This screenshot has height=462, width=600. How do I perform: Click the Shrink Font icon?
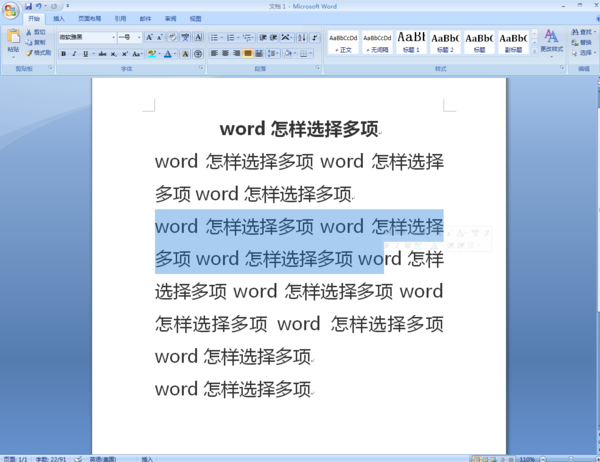coord(160,37)
